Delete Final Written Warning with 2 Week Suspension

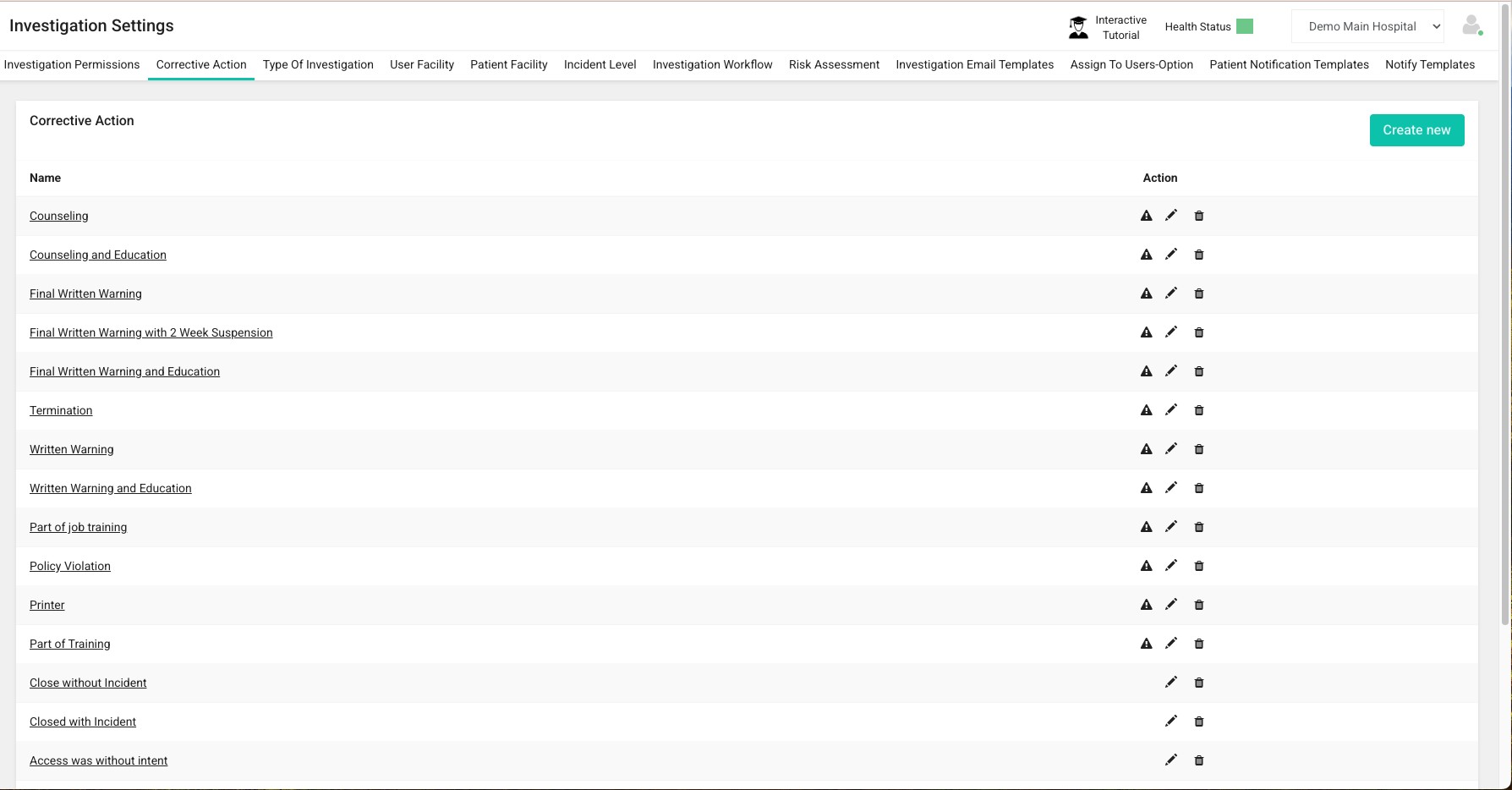point(1198,332)
